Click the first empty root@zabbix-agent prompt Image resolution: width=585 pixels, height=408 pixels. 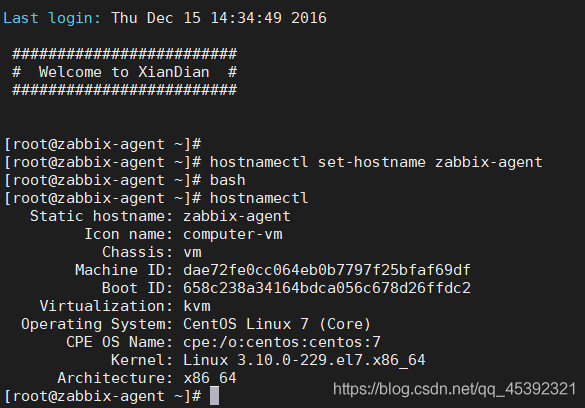103,144
